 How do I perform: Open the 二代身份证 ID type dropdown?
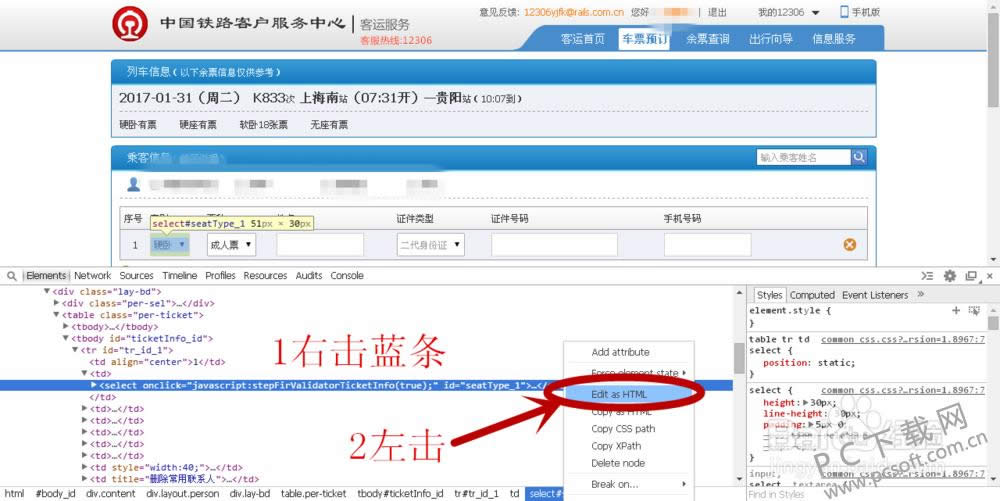point(431,244)
